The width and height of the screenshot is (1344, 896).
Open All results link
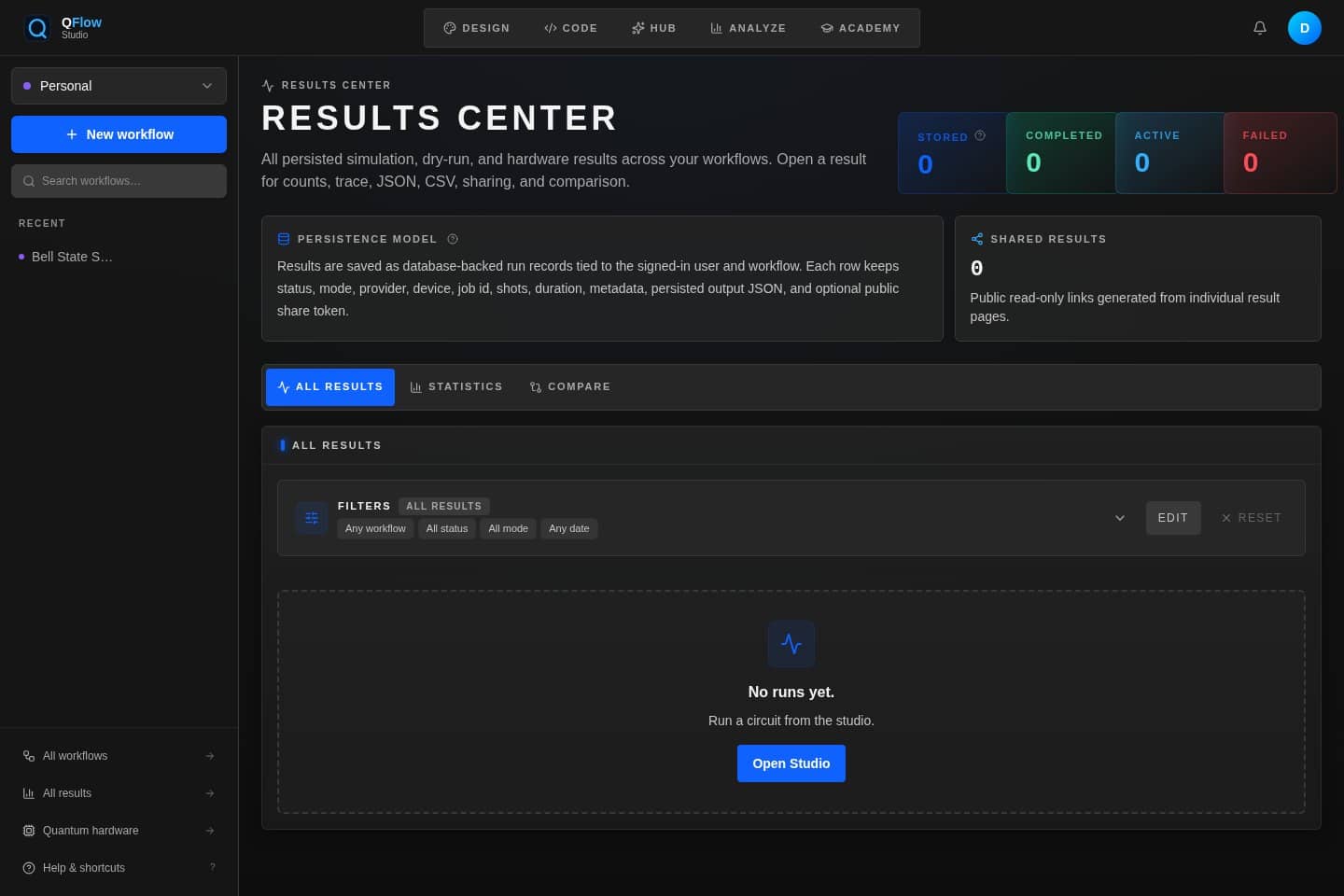click(119, 793)
